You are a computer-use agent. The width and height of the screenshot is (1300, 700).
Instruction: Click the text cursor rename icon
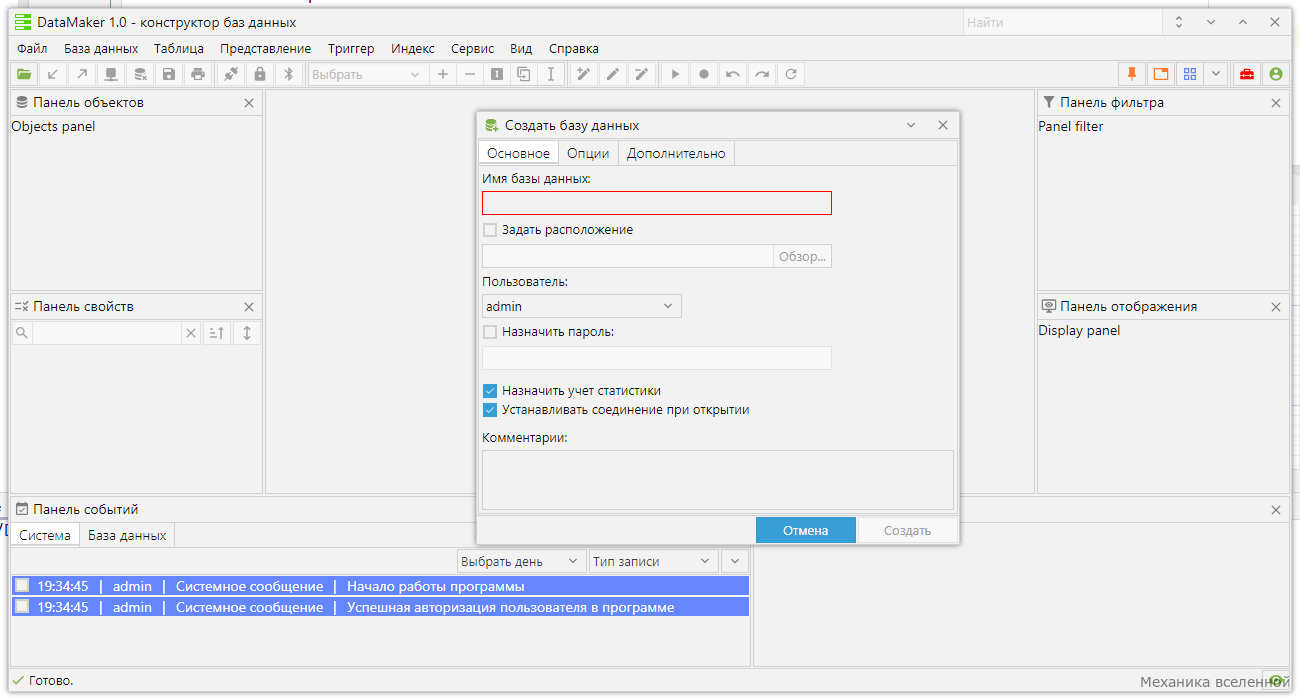[x=551, y=74]
